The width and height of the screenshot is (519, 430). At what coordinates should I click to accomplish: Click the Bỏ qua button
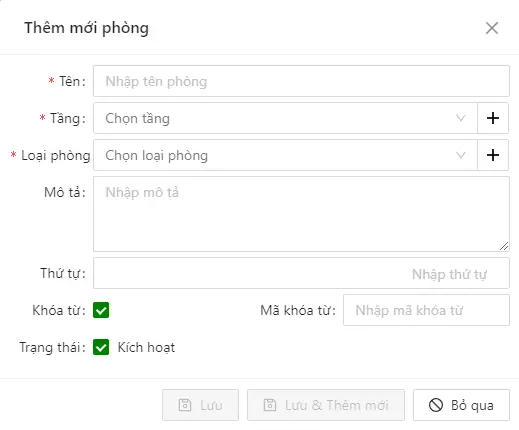point(461,405)
